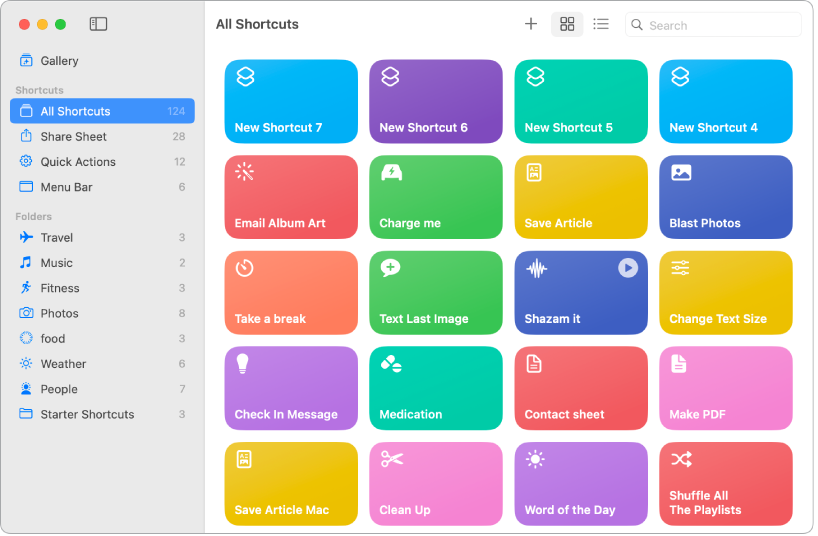This screenshot has width=818, height=536.
Task: Click the pills icon on Medication
Action: coord(391,364)
